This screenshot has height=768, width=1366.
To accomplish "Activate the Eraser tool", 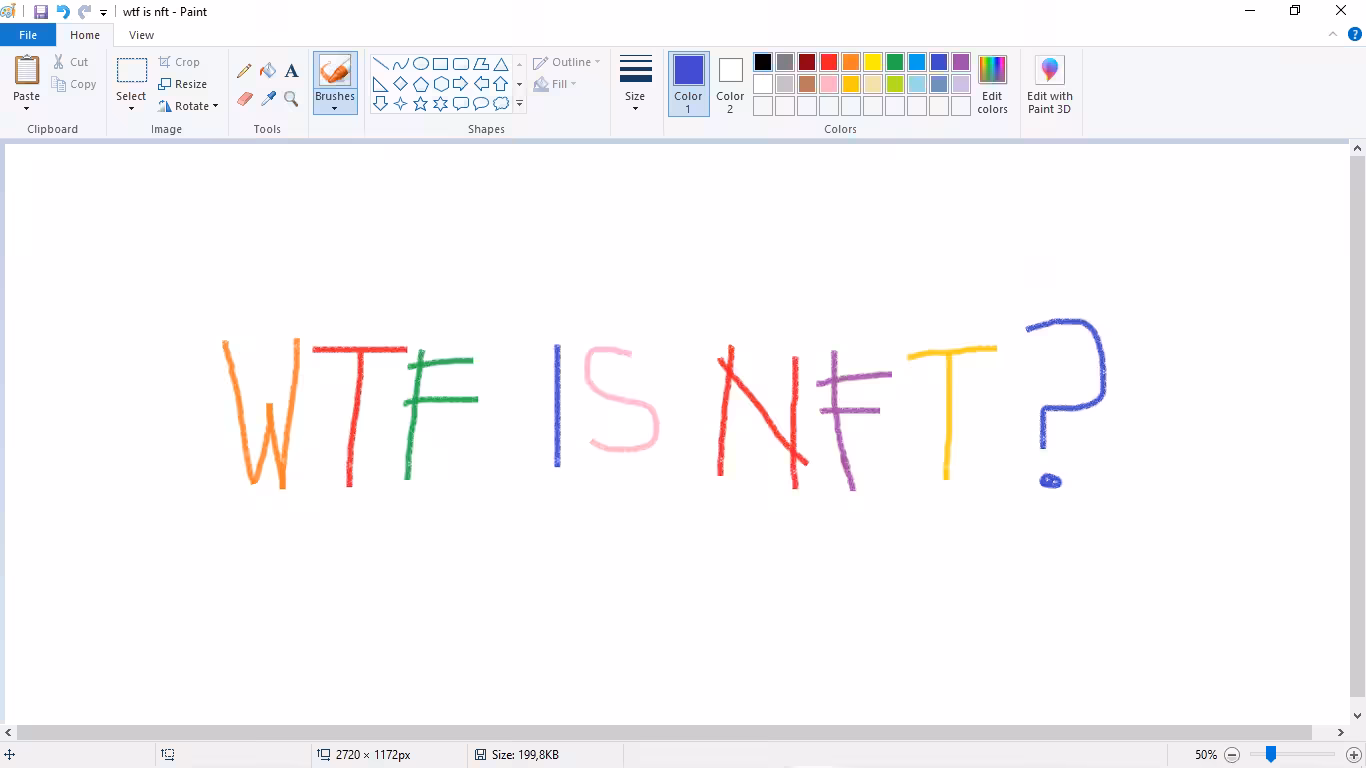I will 244,99.
